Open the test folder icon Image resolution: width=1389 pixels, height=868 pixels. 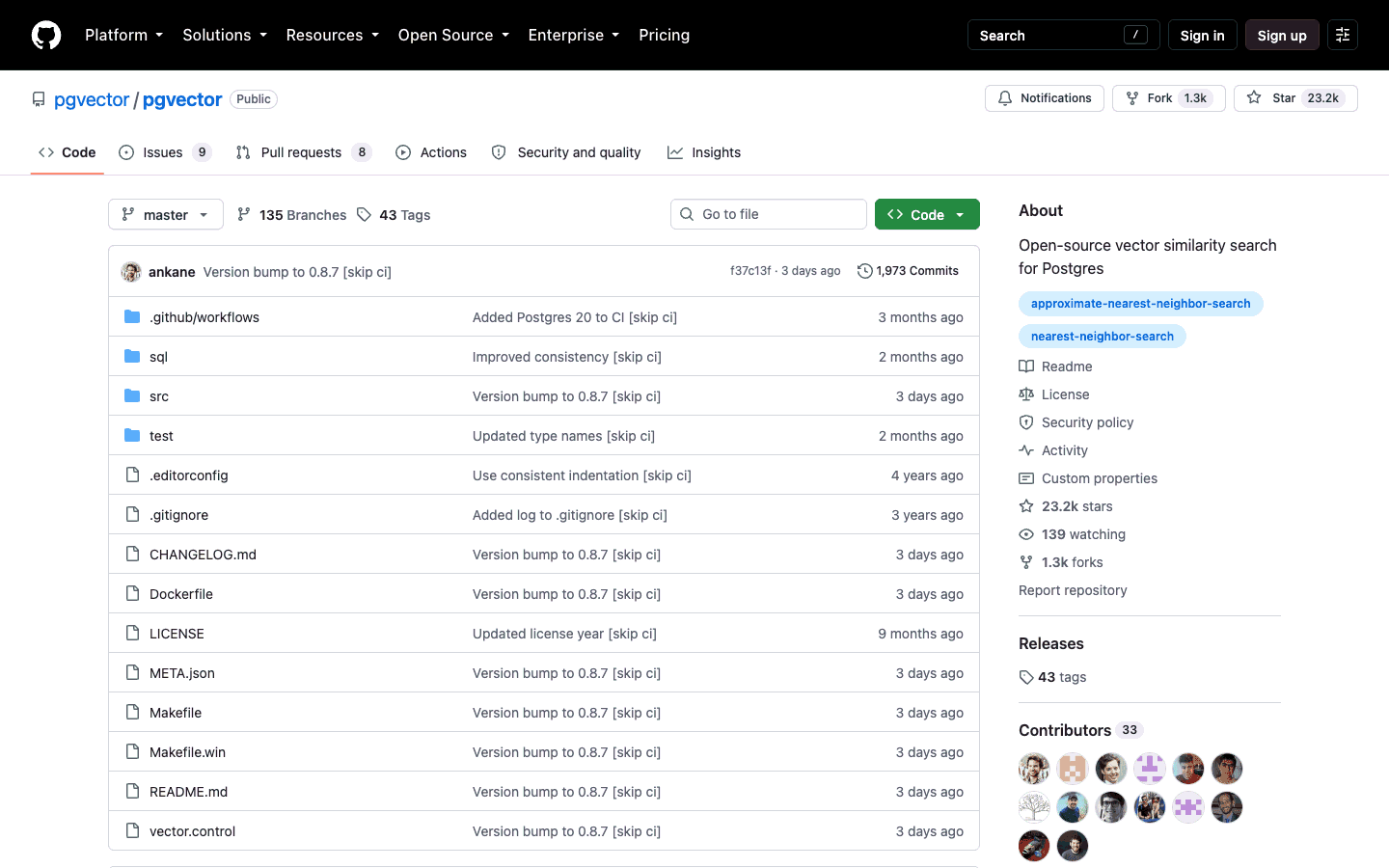[132, 436]
